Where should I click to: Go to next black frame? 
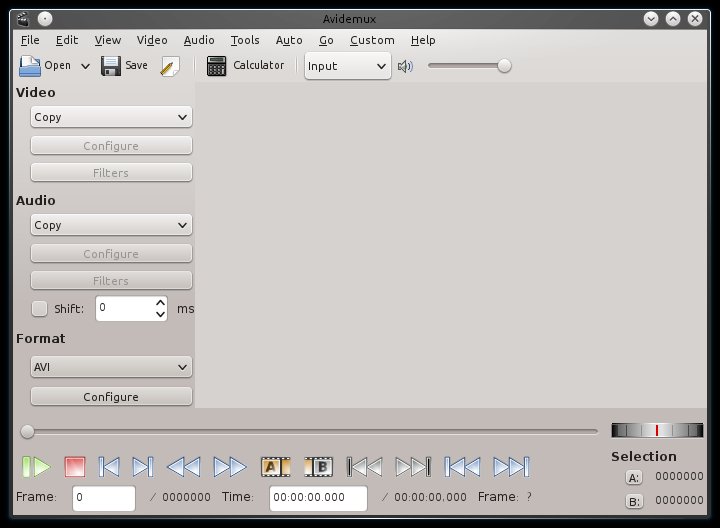(x=413, y=467)
